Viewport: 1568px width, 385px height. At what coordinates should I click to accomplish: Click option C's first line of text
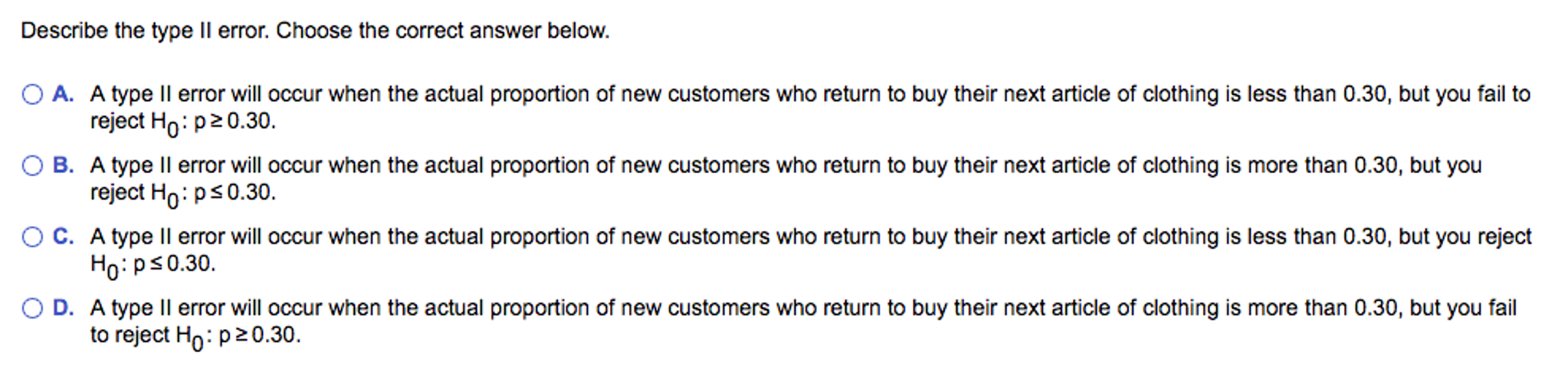[x=811, y=237]
